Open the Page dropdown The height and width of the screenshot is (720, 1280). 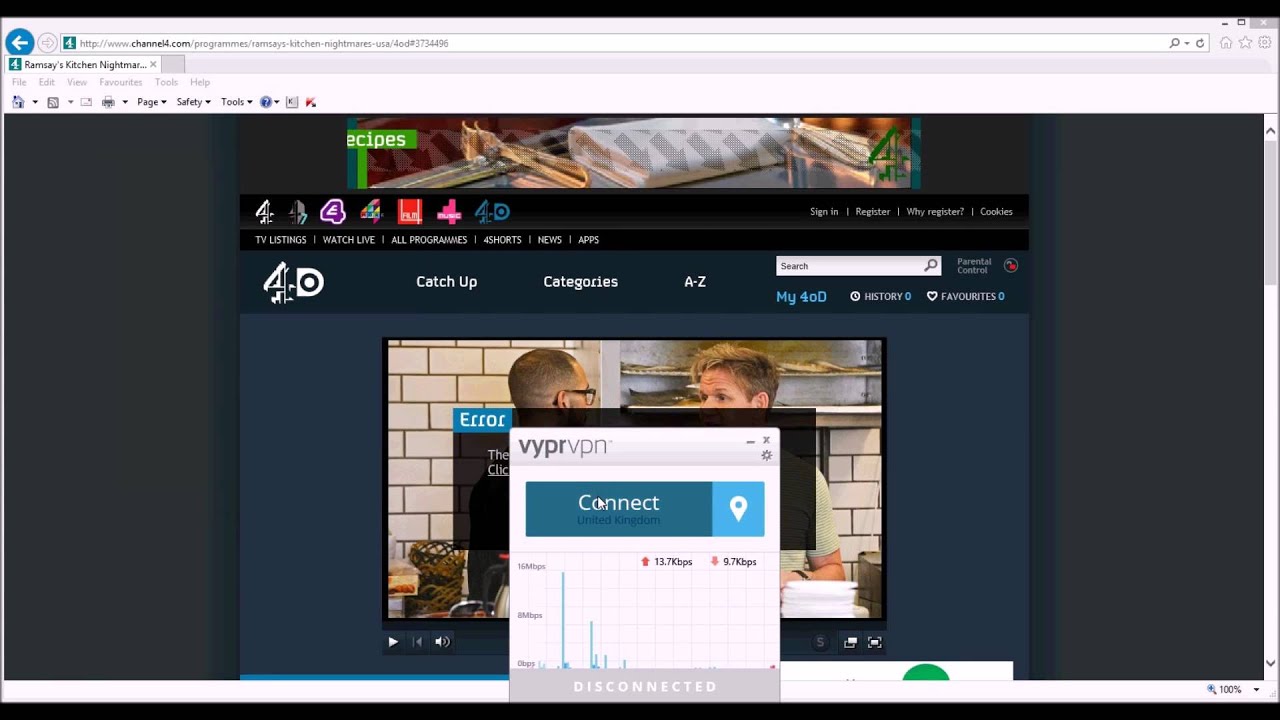(x=151, y=102)
